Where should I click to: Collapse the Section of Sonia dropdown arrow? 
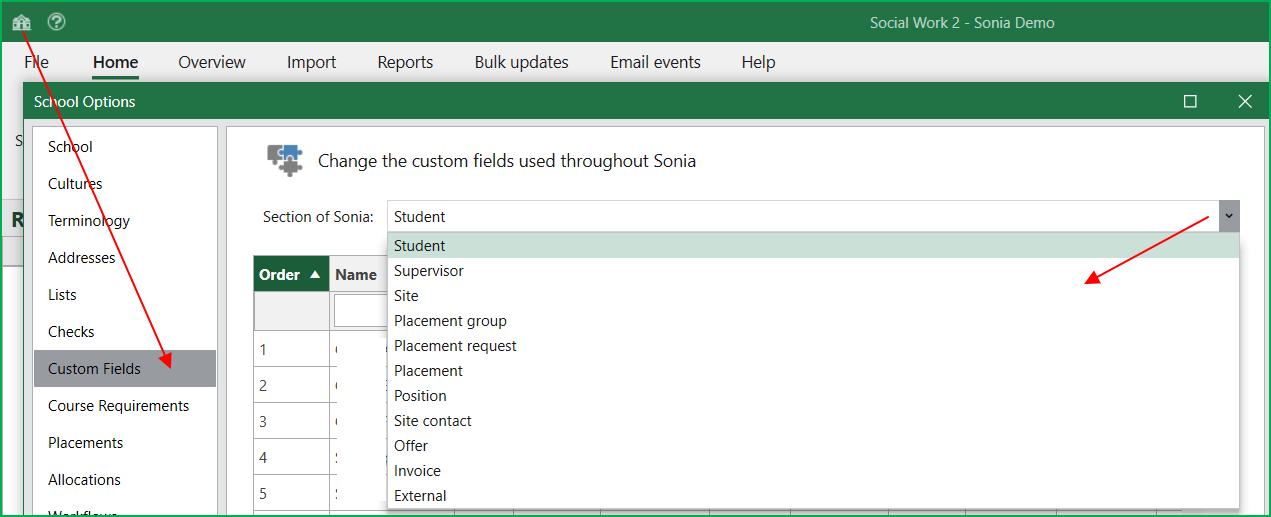(x=1229, y=216)
